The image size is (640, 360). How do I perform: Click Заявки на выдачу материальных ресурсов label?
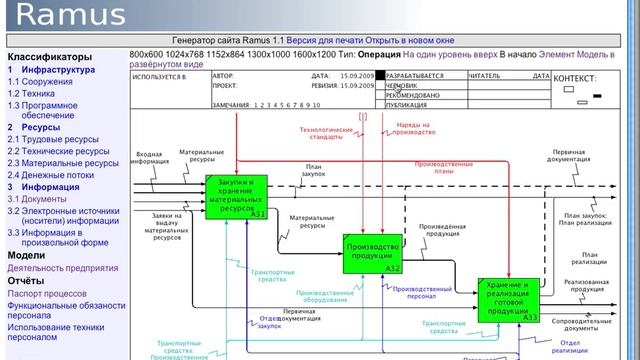coord(167,227)
